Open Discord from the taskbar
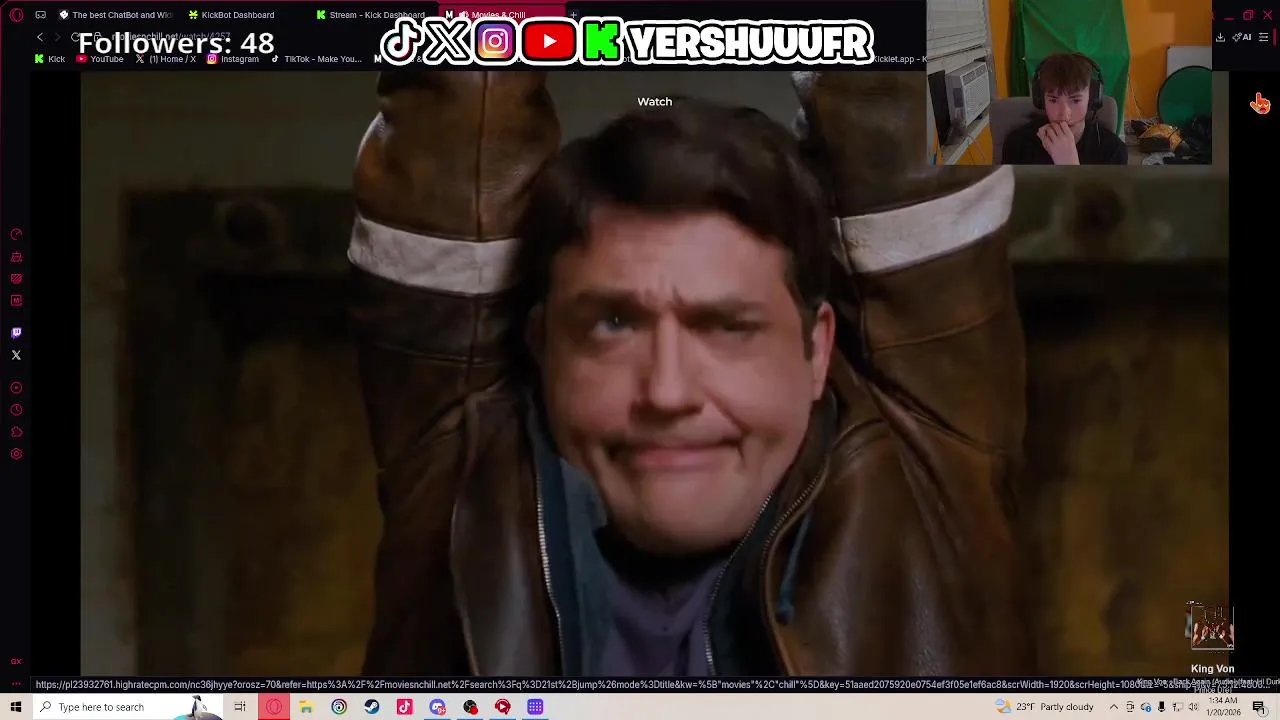 coord(437,707)
